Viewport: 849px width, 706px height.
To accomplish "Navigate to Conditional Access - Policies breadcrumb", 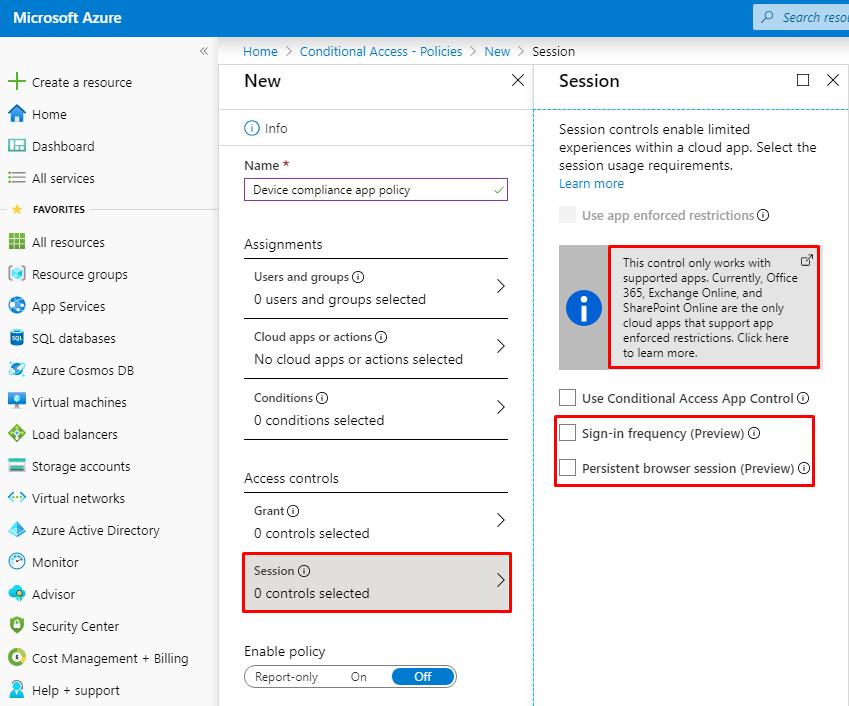I will [x=380, y=51].
